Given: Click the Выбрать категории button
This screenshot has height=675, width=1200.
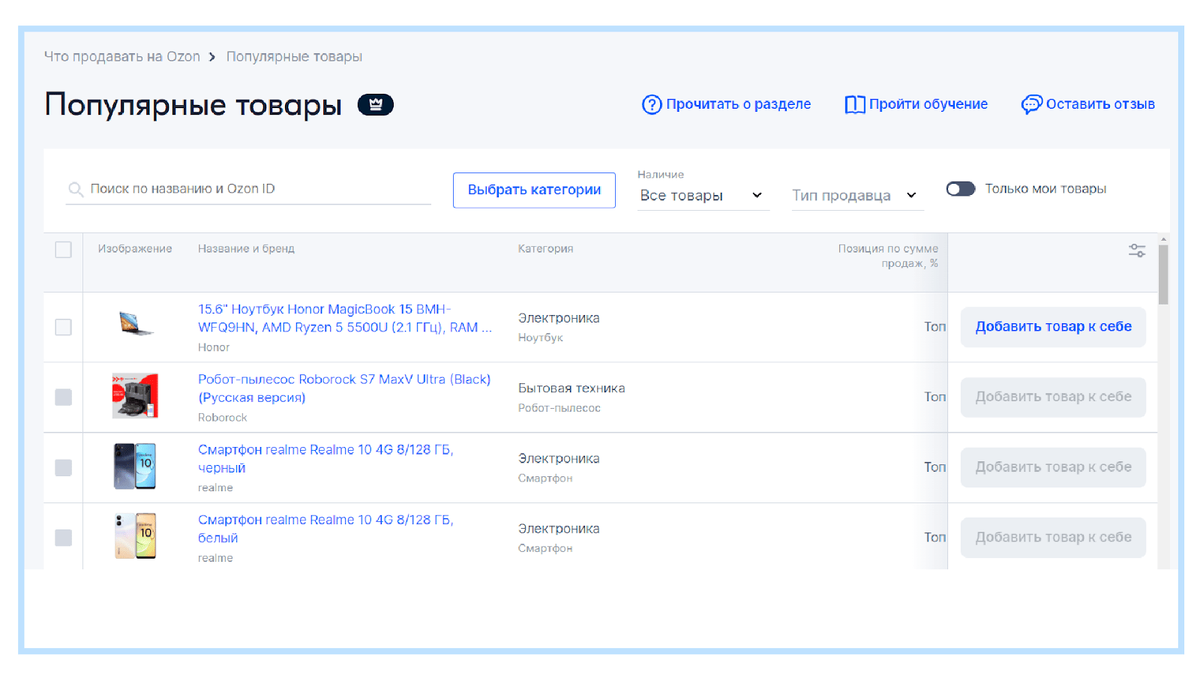Looking at the screenshot, I should pyautogui.click(x=534, y=190).
